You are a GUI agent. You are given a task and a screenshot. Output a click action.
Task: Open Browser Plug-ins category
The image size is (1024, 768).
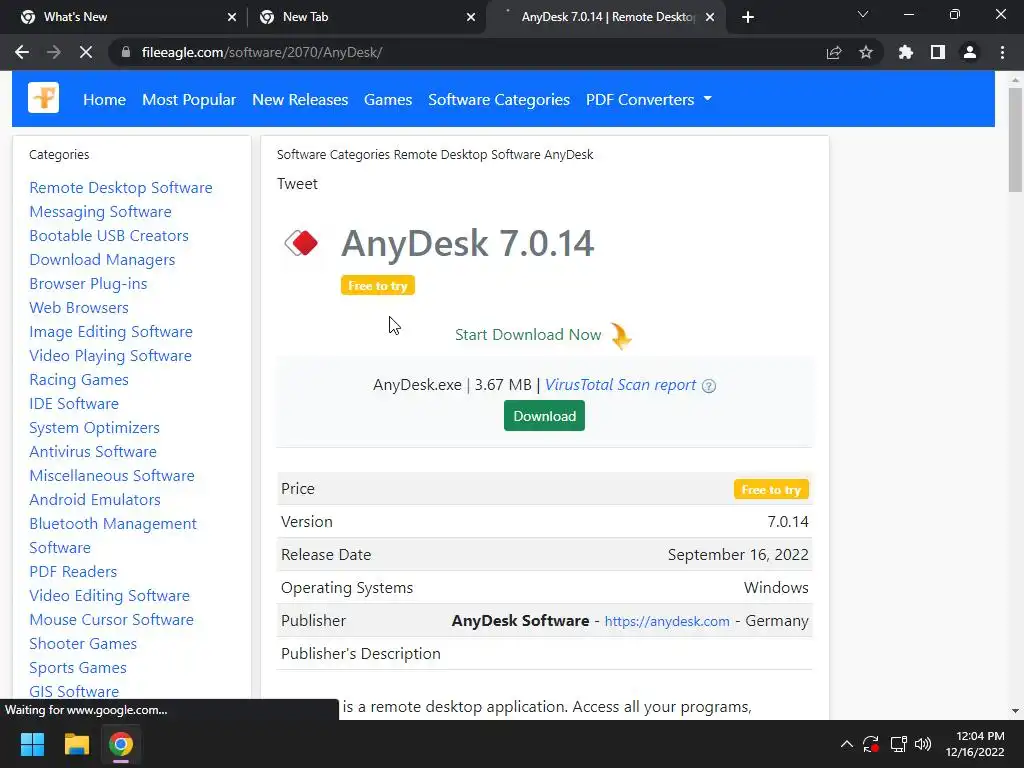point(88,283)
